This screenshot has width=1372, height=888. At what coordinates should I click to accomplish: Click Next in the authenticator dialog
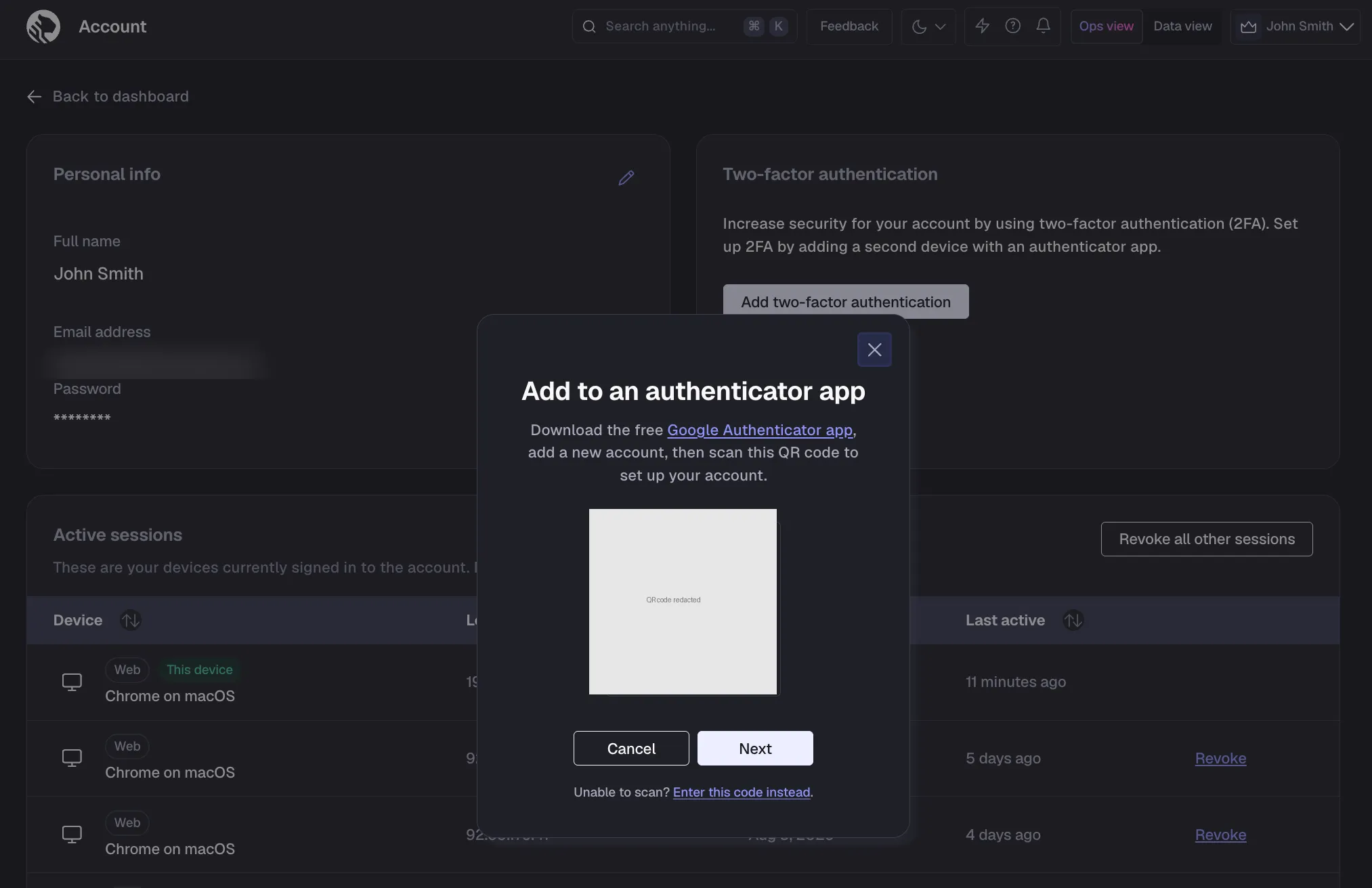(755, 749)
